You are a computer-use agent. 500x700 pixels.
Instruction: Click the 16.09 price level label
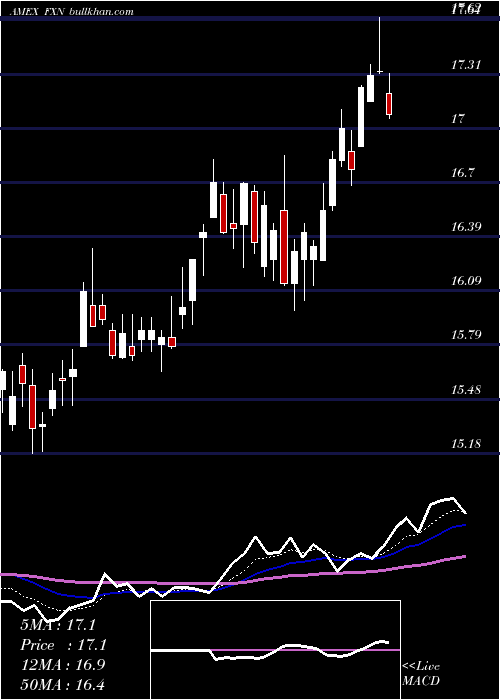pos(466,281)
